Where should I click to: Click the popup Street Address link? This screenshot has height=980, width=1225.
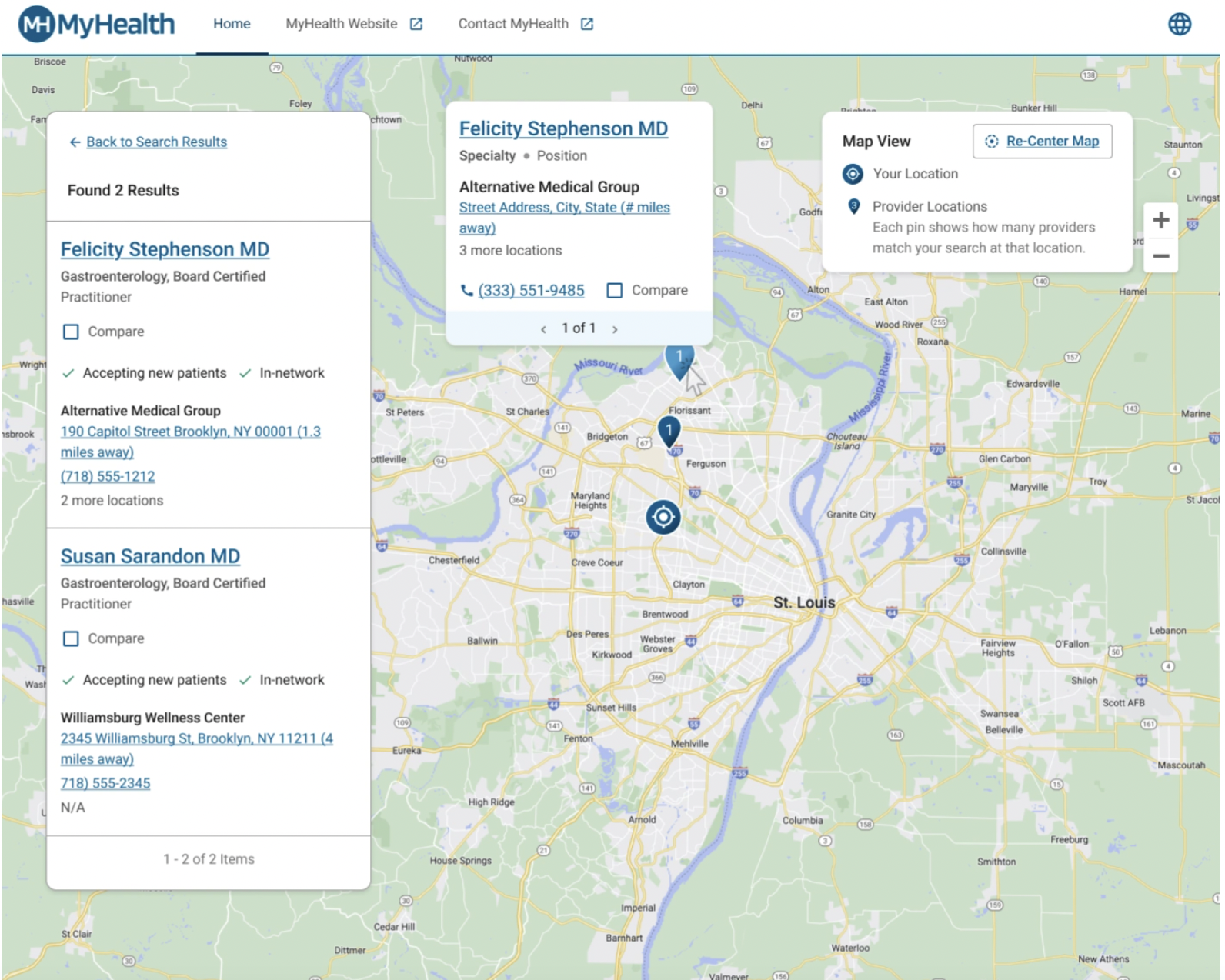[564, 218]
